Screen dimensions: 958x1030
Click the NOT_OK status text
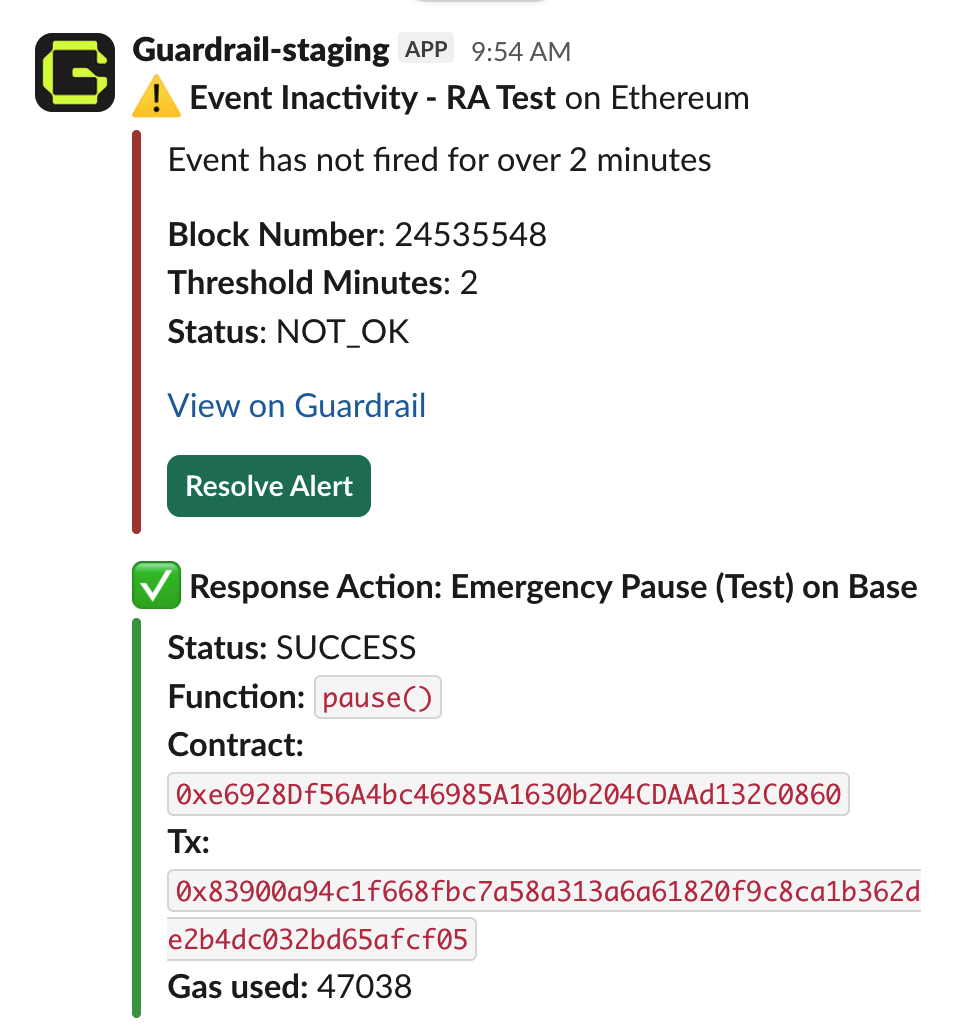point(341,331)
